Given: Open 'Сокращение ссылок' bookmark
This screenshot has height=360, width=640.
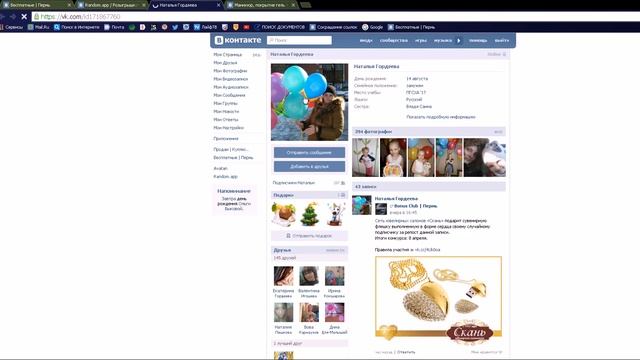Looking at the screenshot, I should point(333,27).
